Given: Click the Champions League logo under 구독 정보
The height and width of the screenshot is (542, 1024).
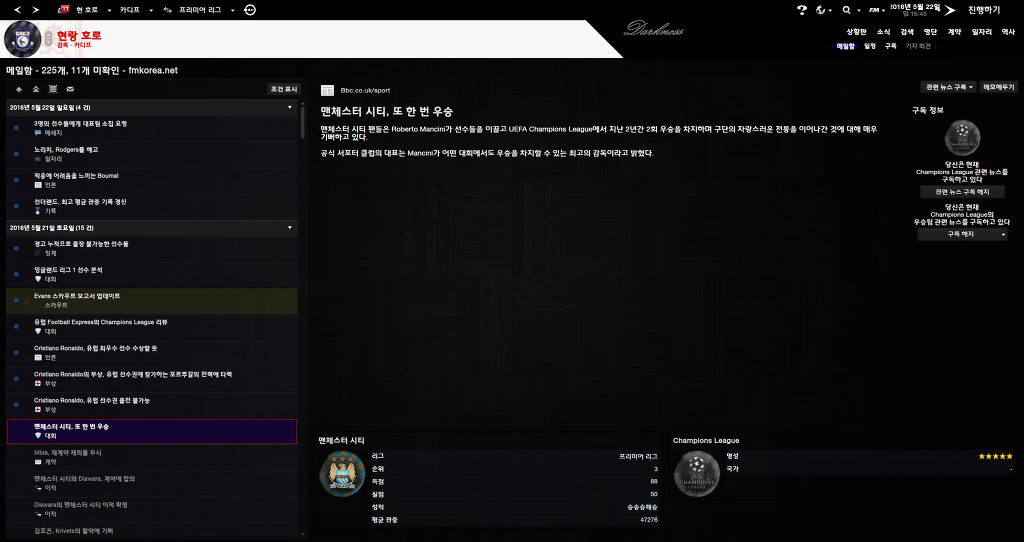Looking at the screenshot, I should click(x=962, y=140).
